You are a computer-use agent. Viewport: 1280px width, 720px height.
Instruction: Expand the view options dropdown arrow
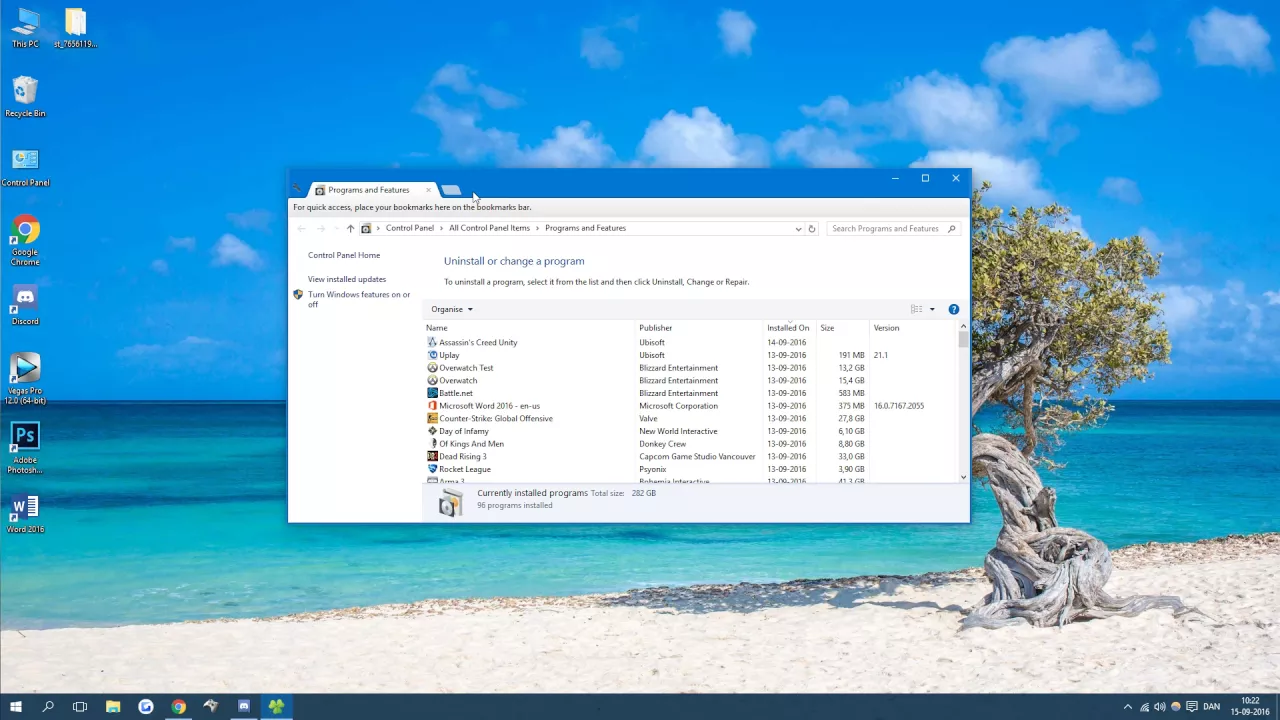click(932, 309)
